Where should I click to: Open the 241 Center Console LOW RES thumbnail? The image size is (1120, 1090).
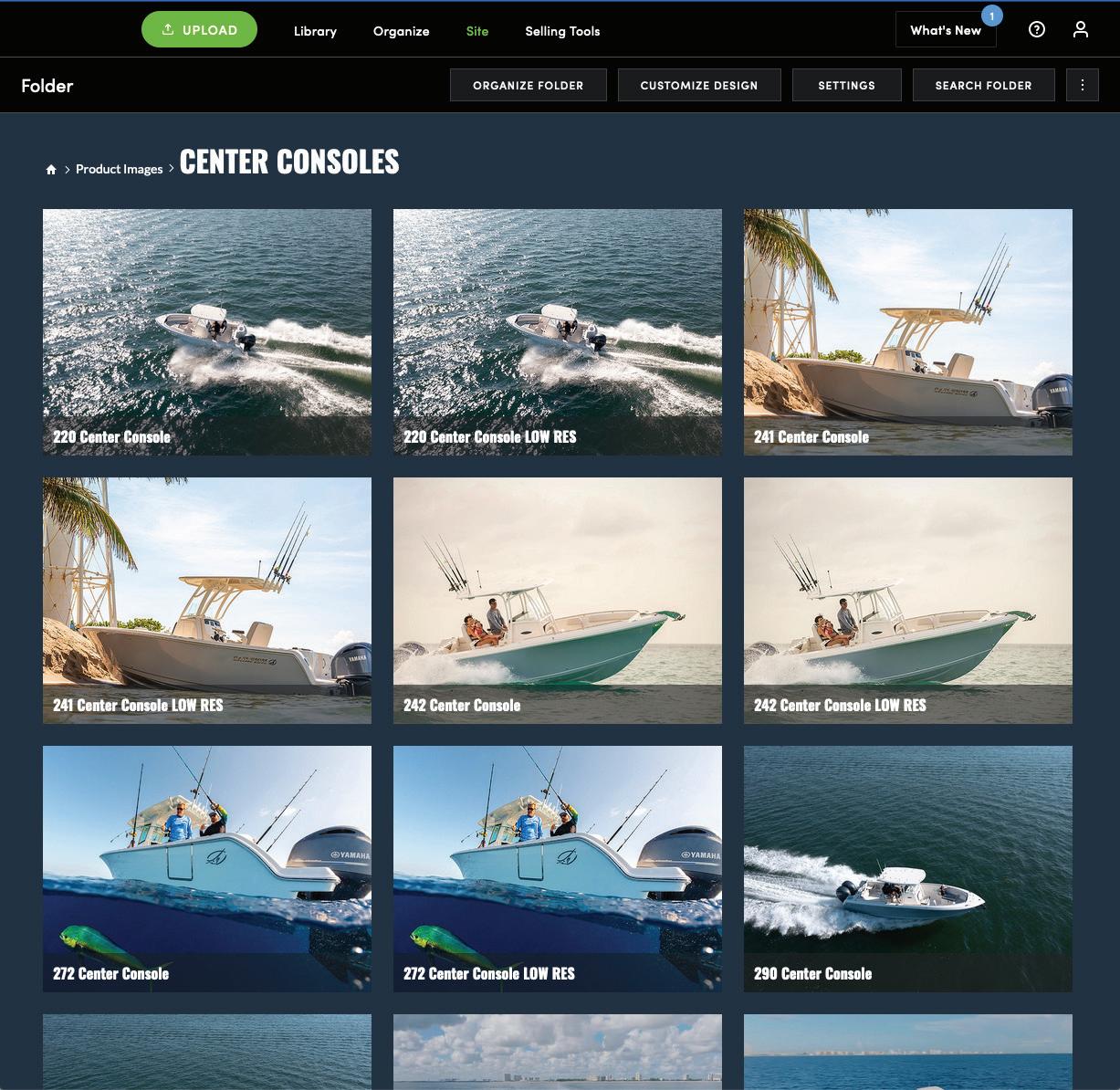point(207,601)
